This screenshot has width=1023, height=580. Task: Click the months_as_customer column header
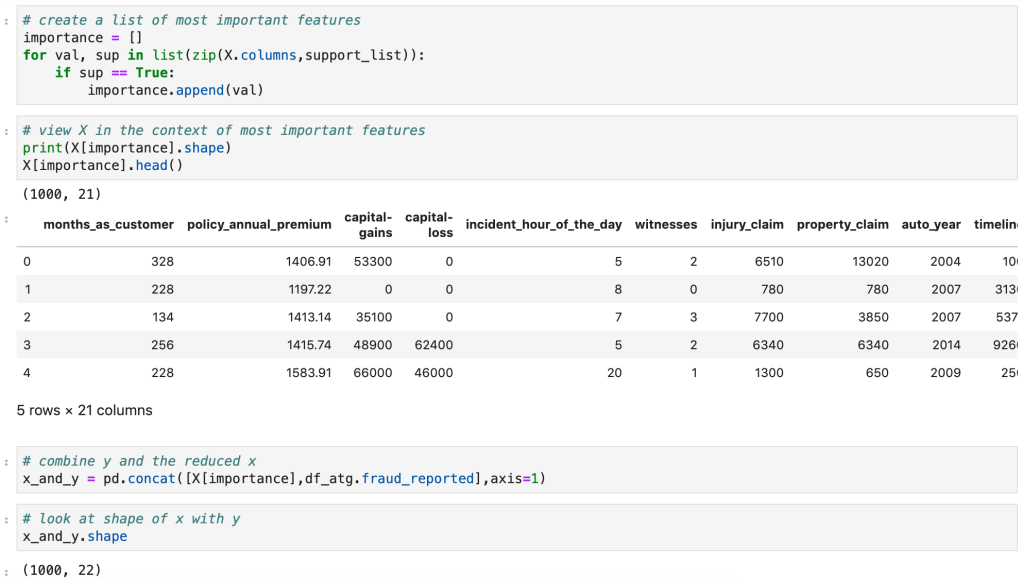click(x=108, y=225)
